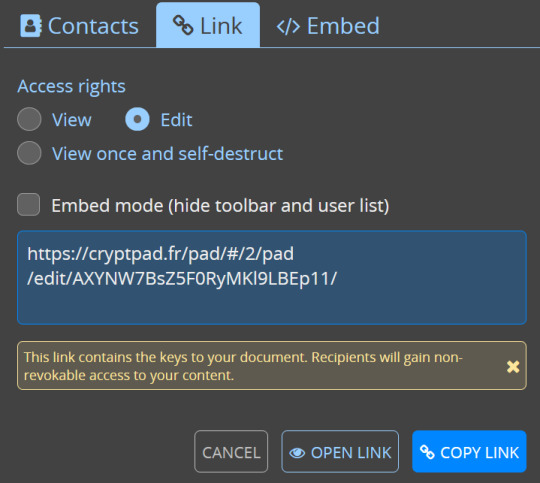This screenshot has height=483, width=540.
Task: Switch to the Contacts tab
Action: [80, 26]
